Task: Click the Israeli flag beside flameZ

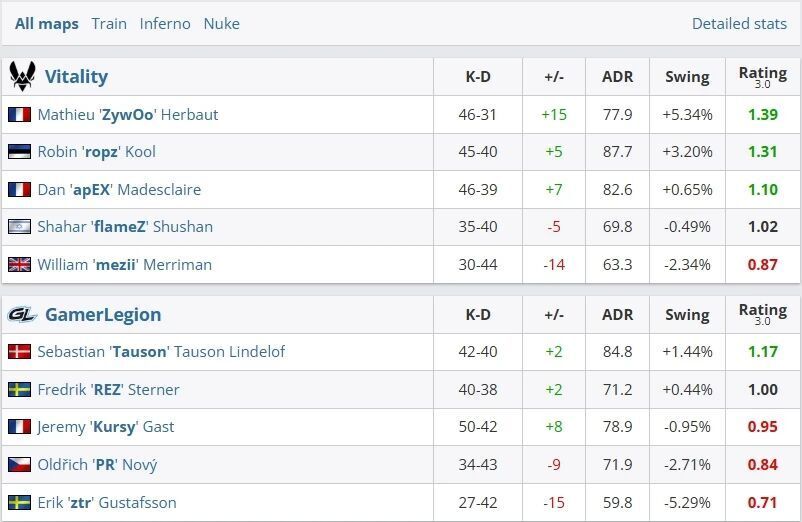Action: click(x=19, y=227)
